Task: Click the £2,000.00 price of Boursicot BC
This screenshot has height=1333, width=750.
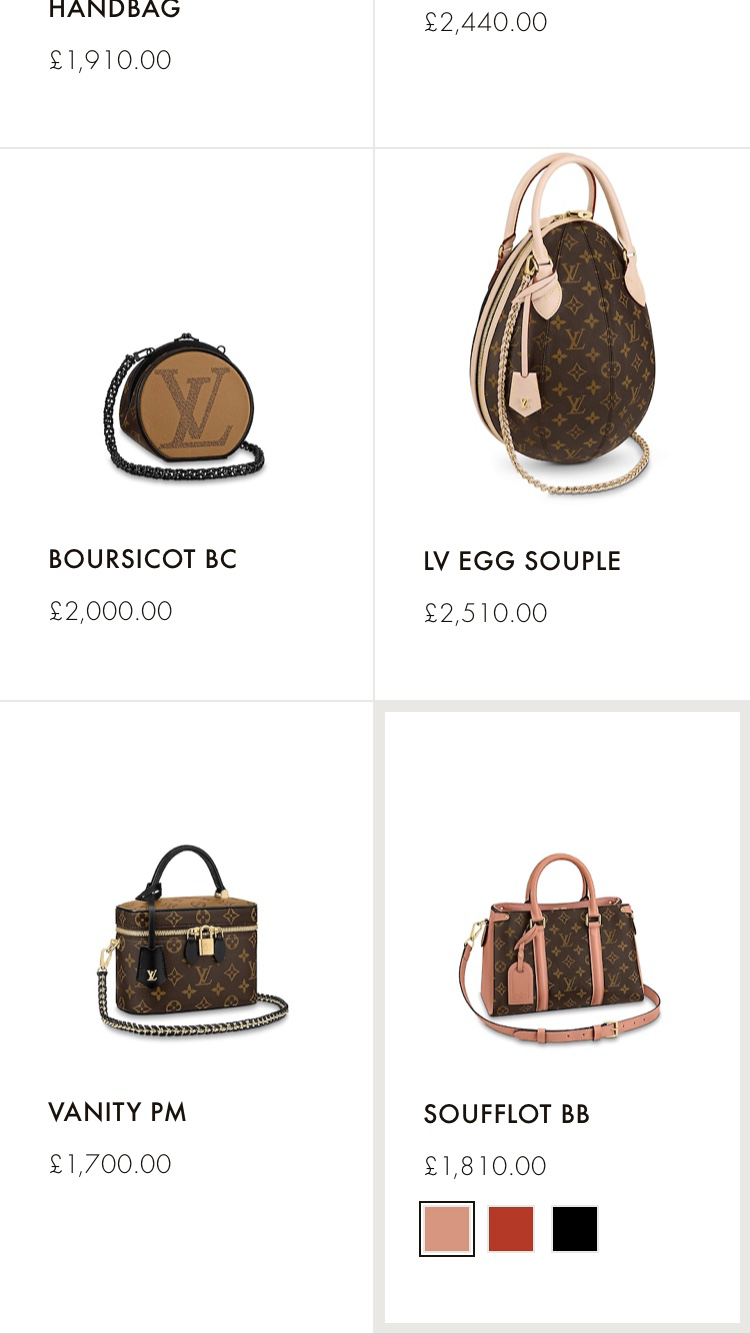Action: tap(111, 611)
